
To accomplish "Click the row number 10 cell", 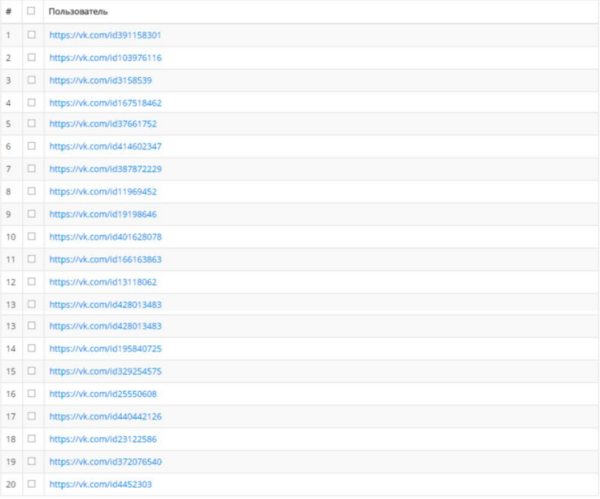I will (11, 237).
